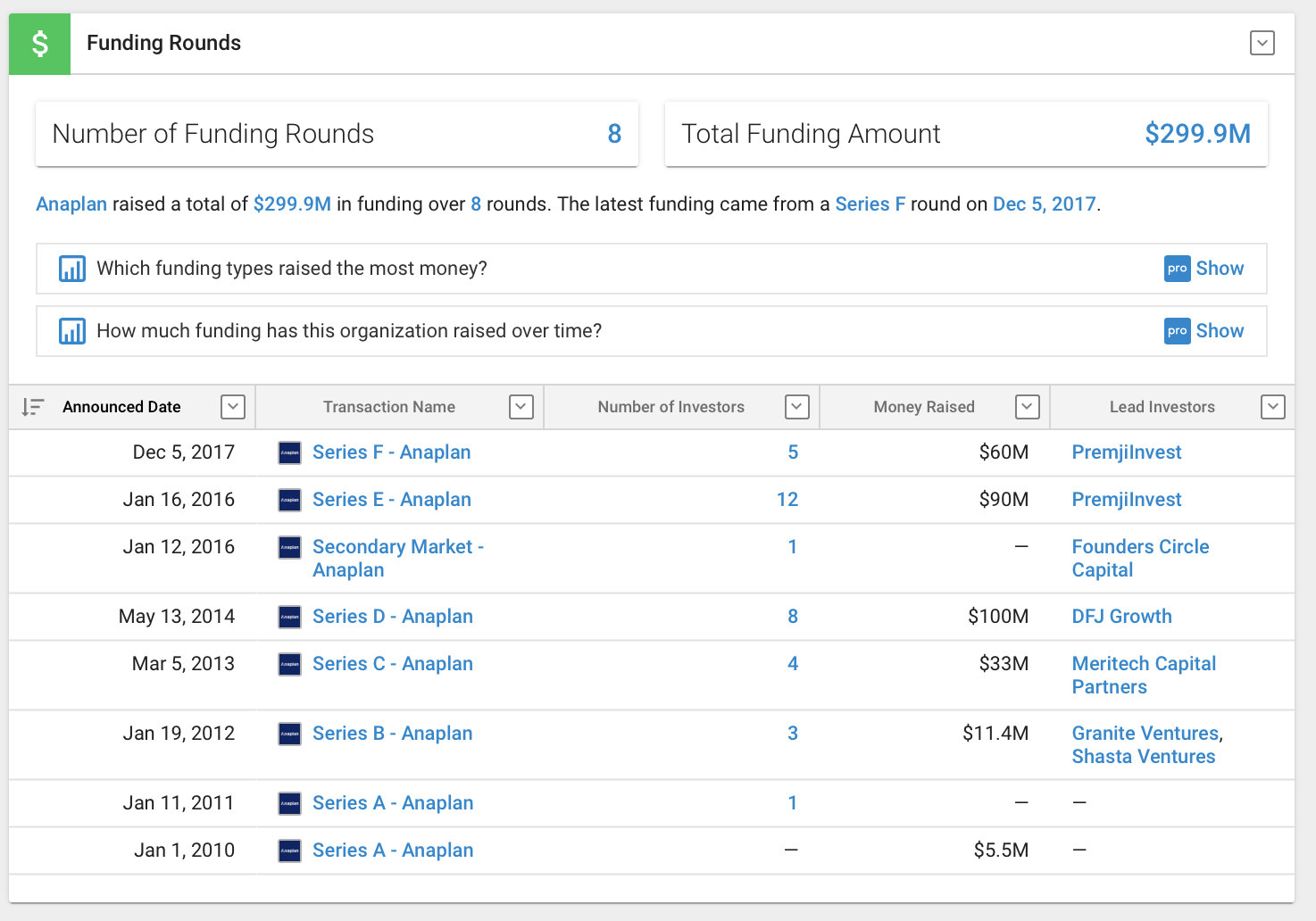Click Transaction Name column header
This screenshot has width=1316, height=921.
pos(389,407)
